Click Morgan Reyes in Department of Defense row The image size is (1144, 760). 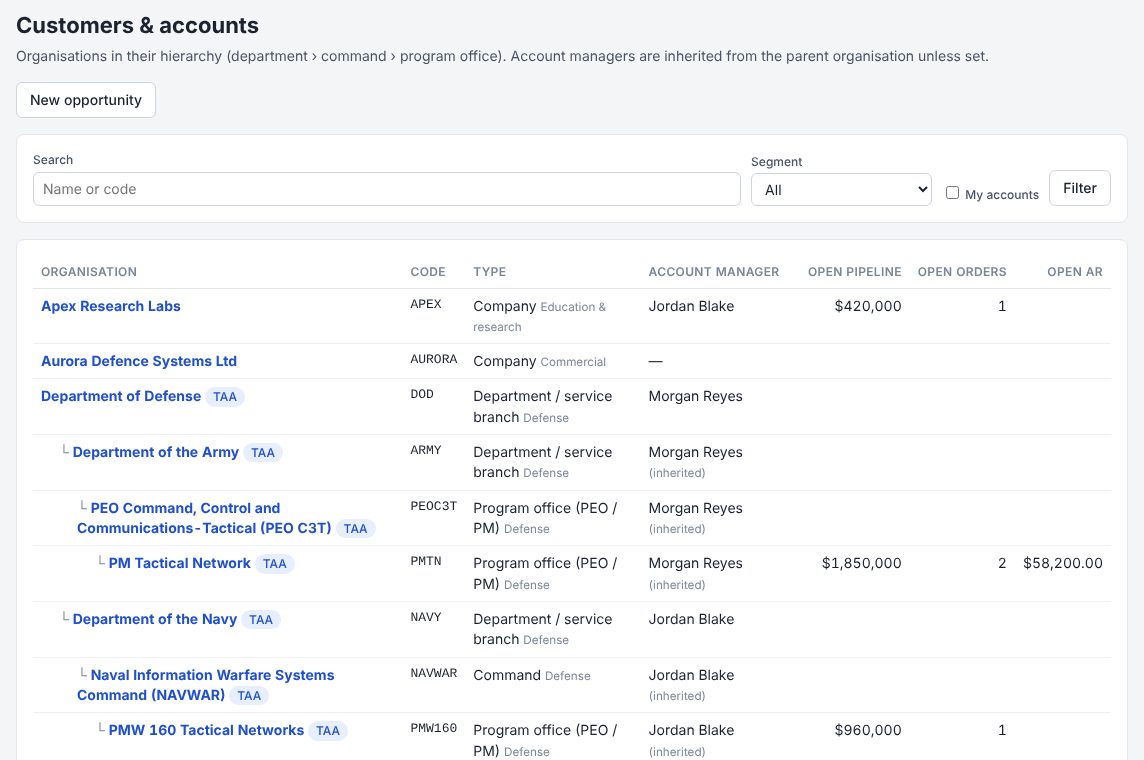(695, 396)
